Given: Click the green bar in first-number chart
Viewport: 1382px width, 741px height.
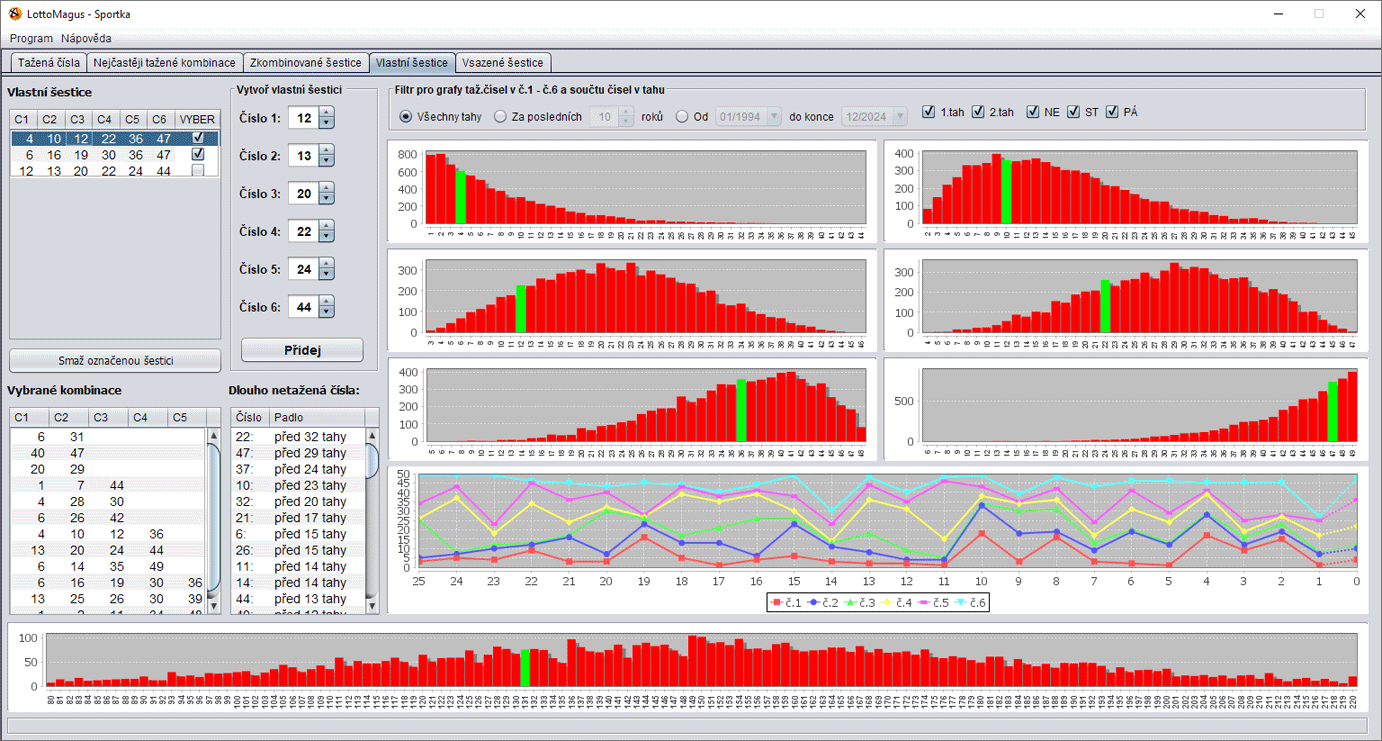Looking at the screenshot, I should tap(460, 196).
